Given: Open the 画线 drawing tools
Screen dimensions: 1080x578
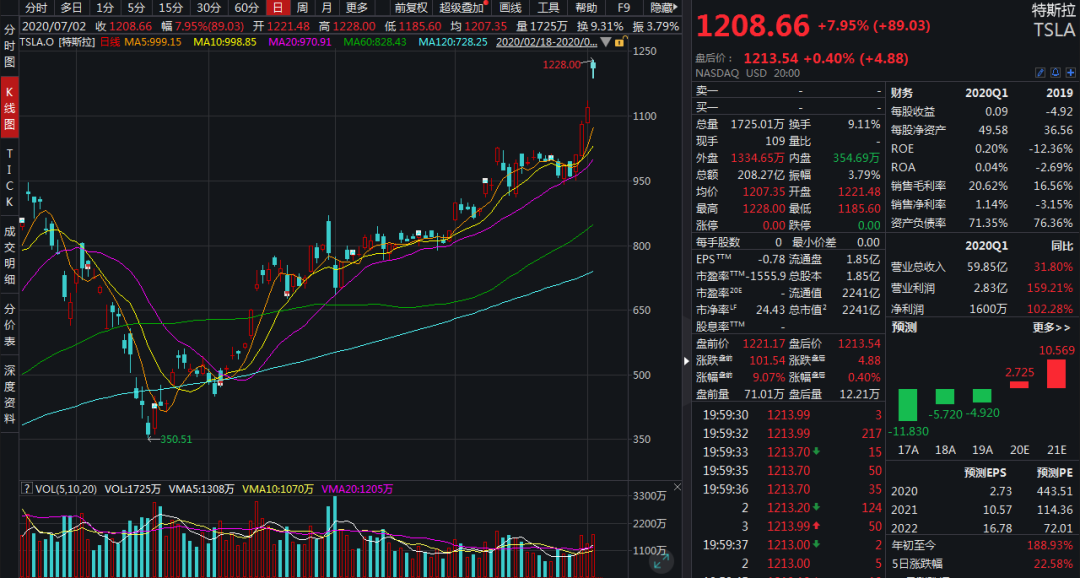Looking at the screenshot, I should coord(510,8).
